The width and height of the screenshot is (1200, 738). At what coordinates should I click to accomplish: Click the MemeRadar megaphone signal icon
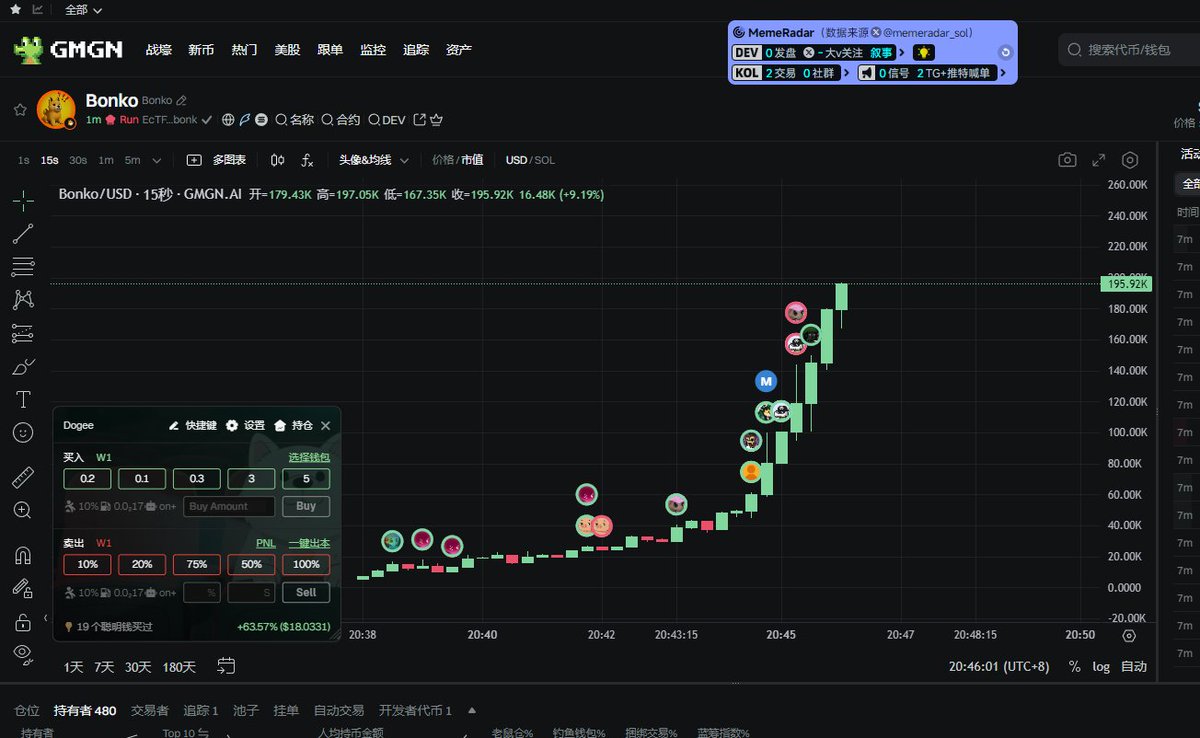[866, 73]
